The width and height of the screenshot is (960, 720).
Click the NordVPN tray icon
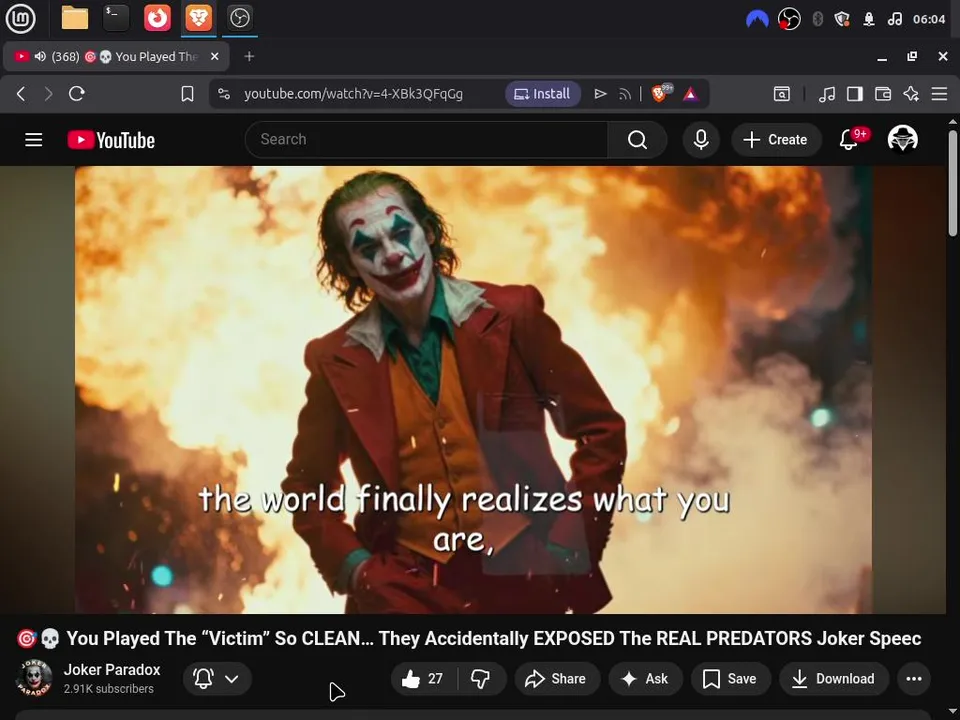point(757,19)
